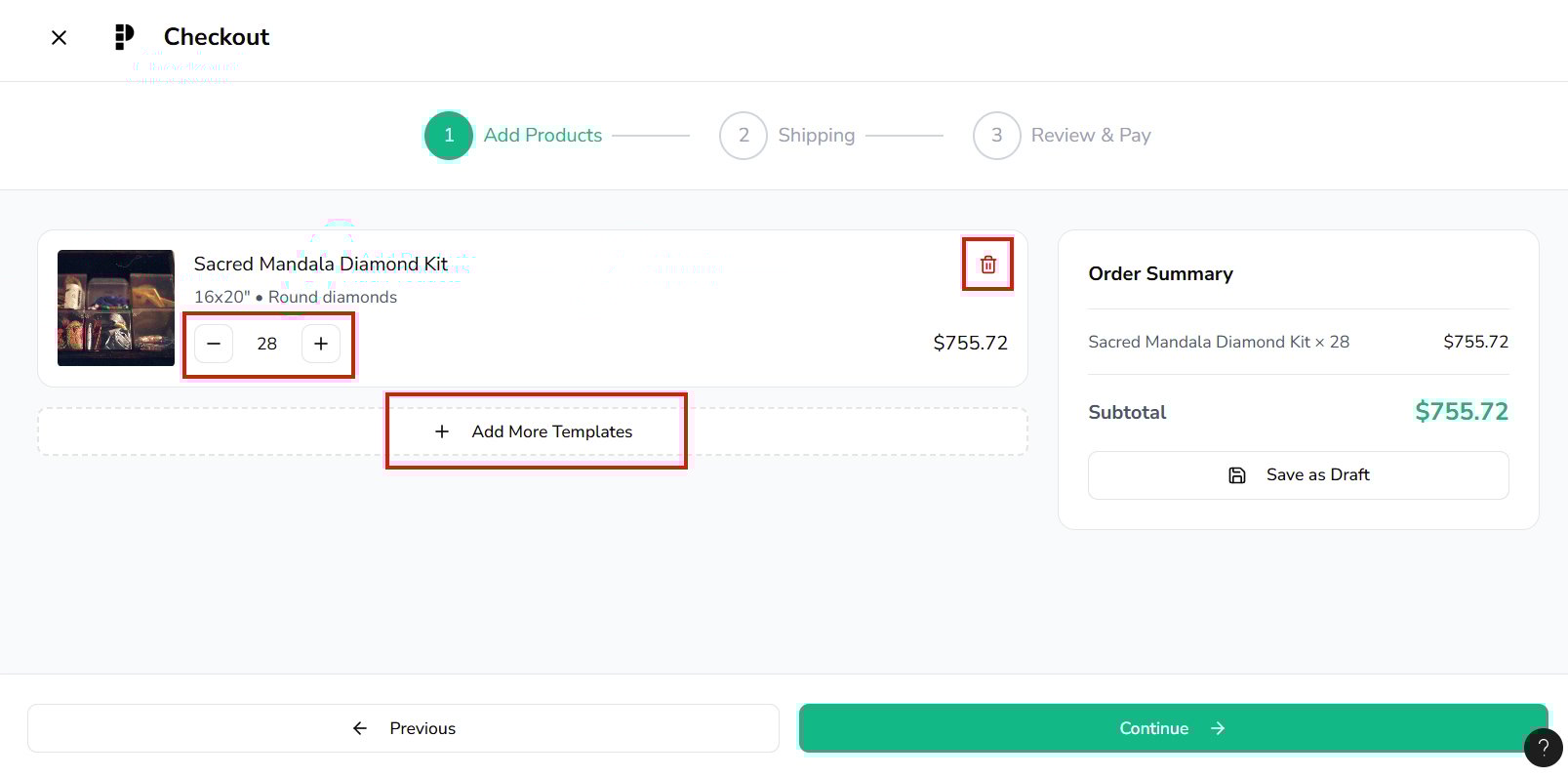Jump to the Review & Pay step

1090,136
